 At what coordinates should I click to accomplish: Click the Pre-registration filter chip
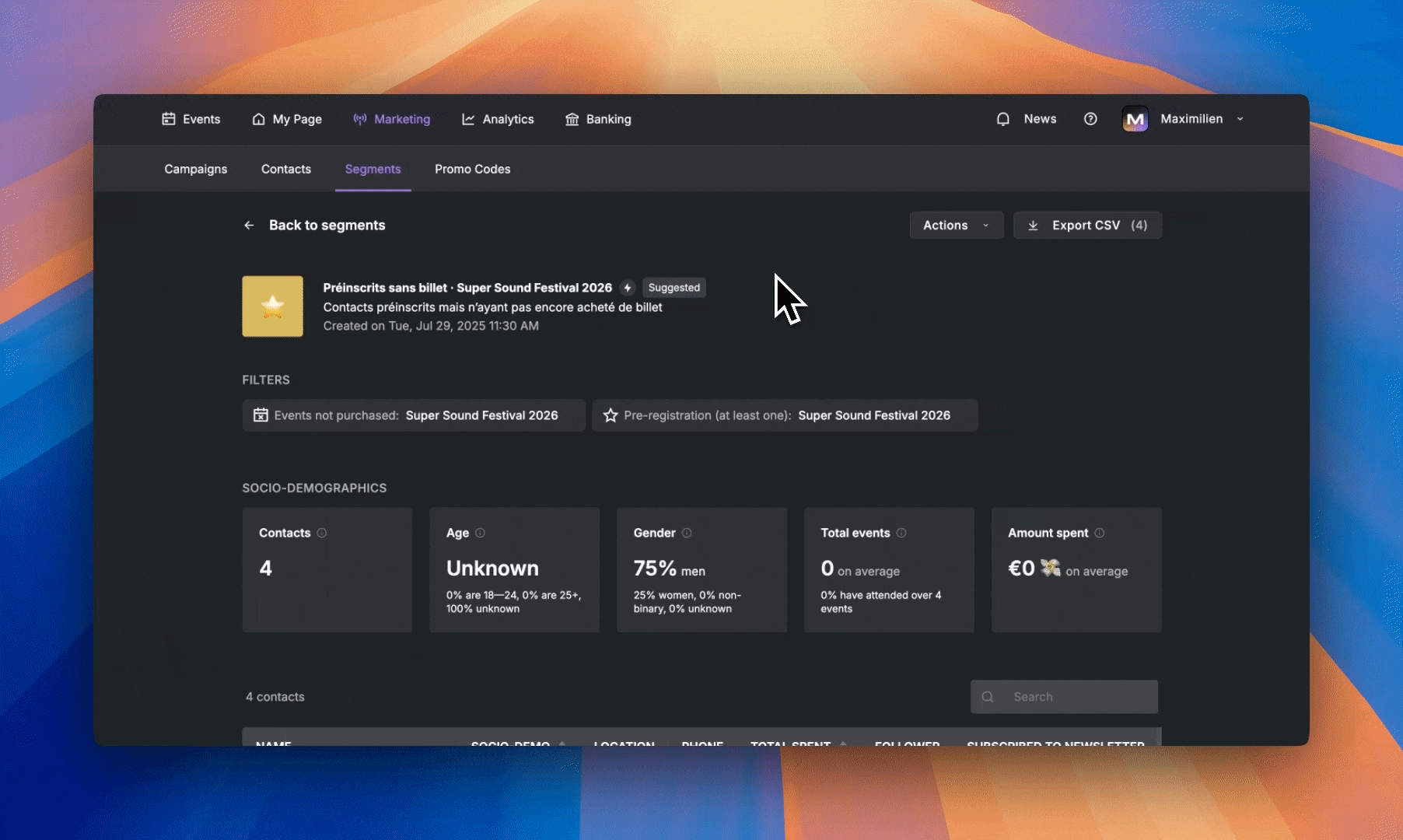(785, 415)
